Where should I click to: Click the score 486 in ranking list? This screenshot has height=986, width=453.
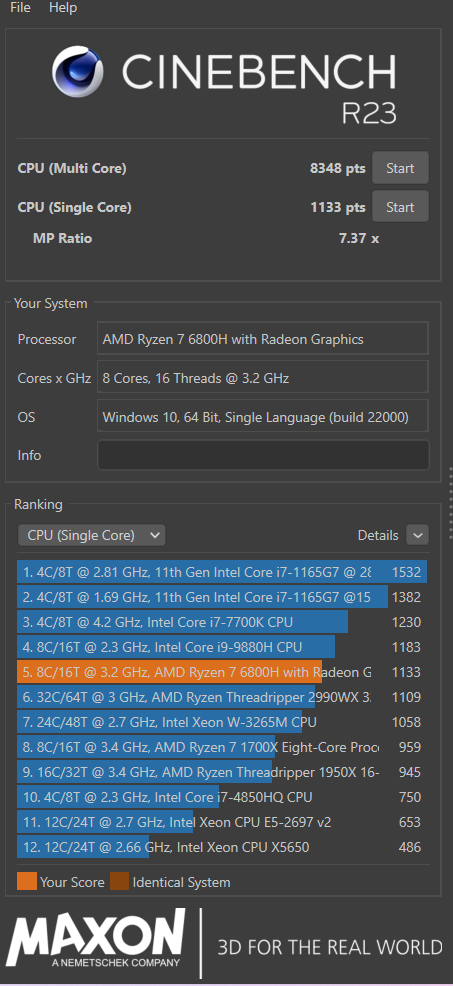410,847
